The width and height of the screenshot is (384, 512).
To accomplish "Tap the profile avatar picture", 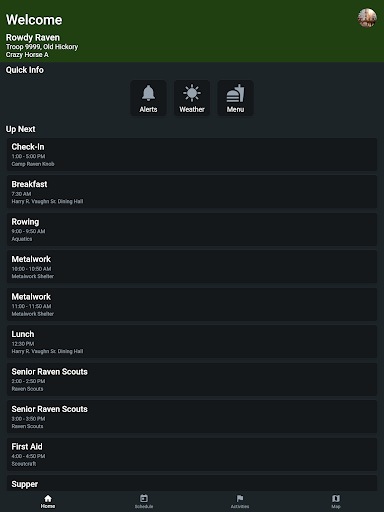I will coord(367,18).
